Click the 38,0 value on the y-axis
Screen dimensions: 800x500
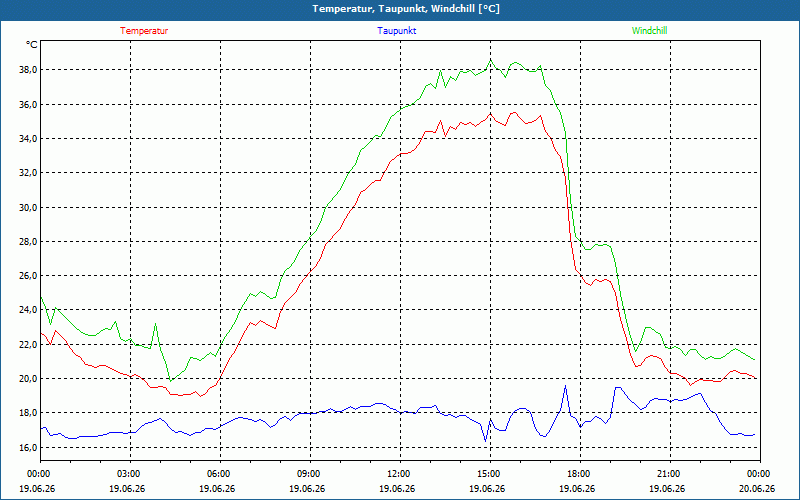click(x=29, y=70)
